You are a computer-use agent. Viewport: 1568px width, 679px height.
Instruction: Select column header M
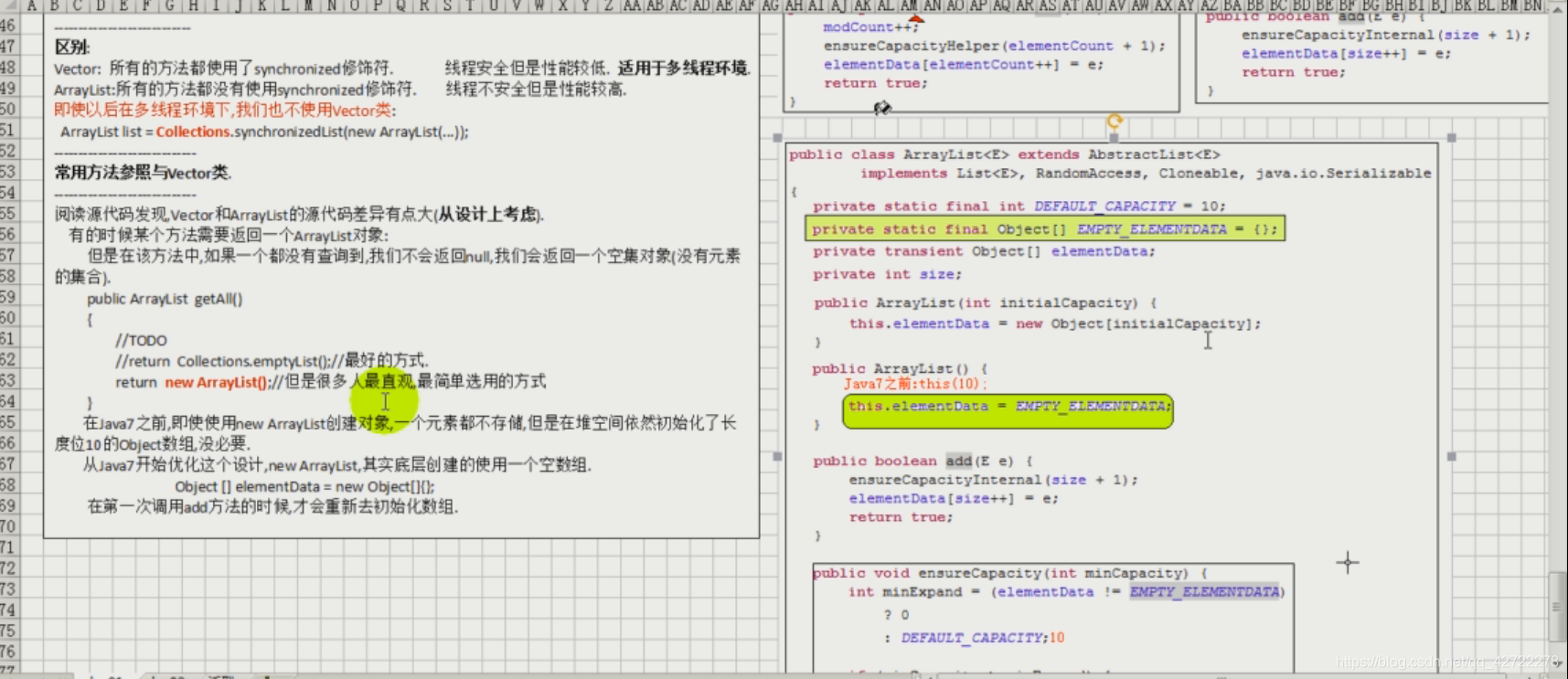[308, 5]
